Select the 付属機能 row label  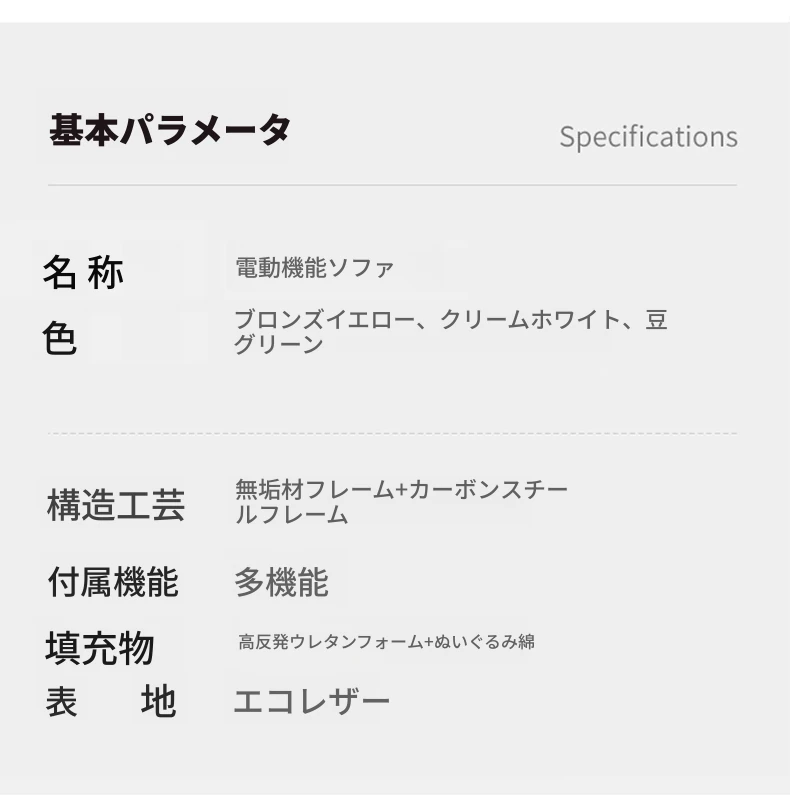point(113,582)
